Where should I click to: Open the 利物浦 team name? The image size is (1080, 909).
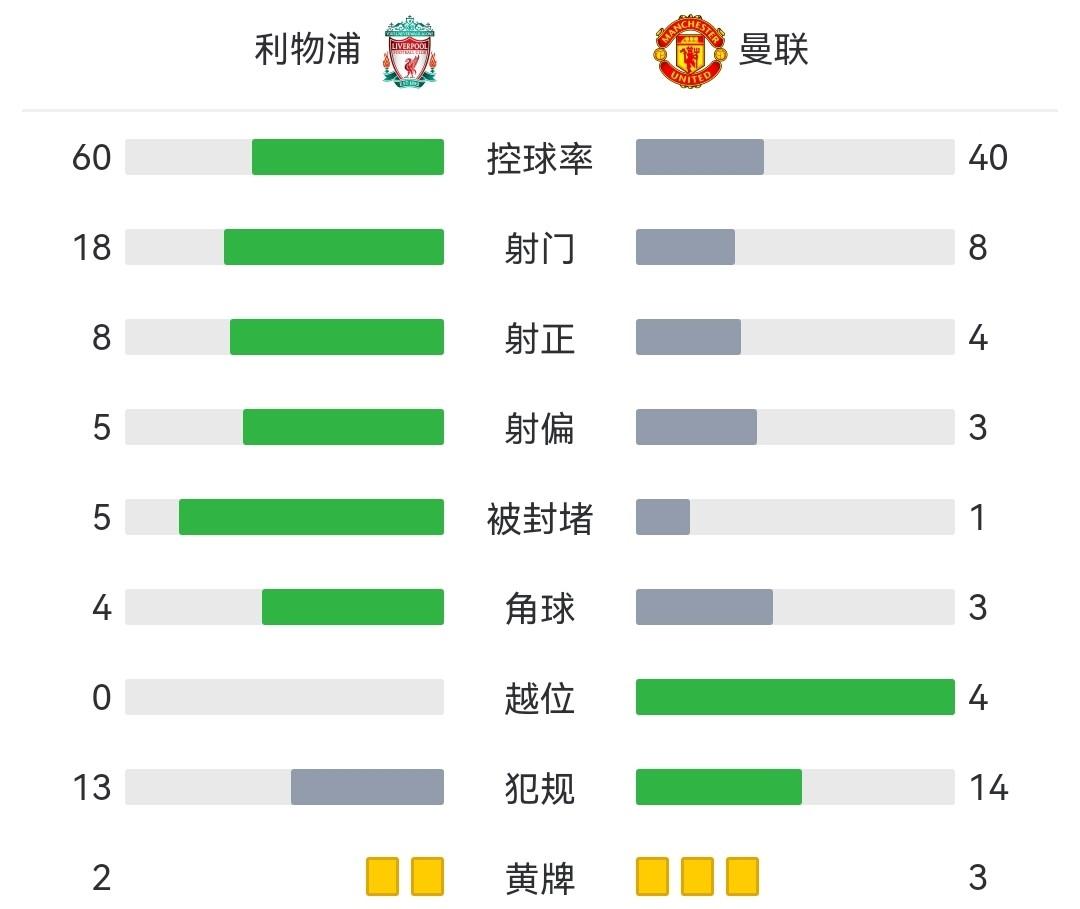pyautogui.click(x=307, y=49)
